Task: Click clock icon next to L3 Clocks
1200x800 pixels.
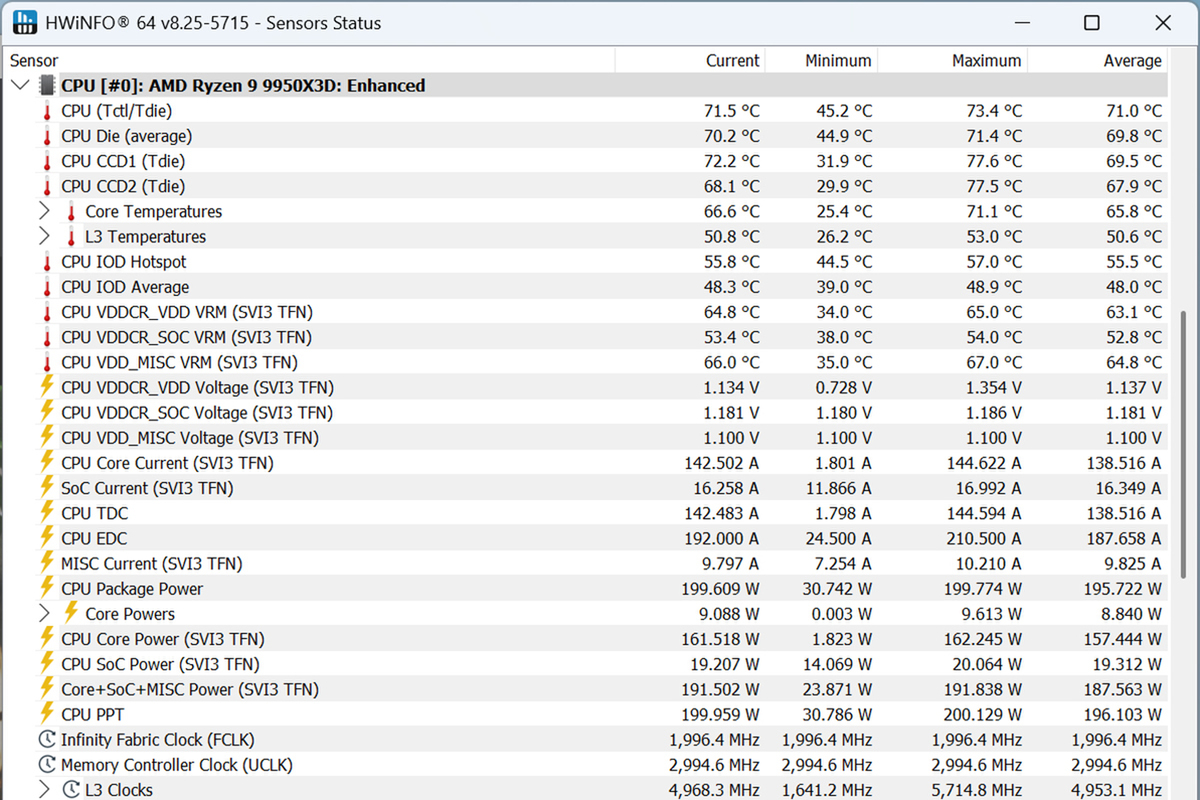Action: 71,790
